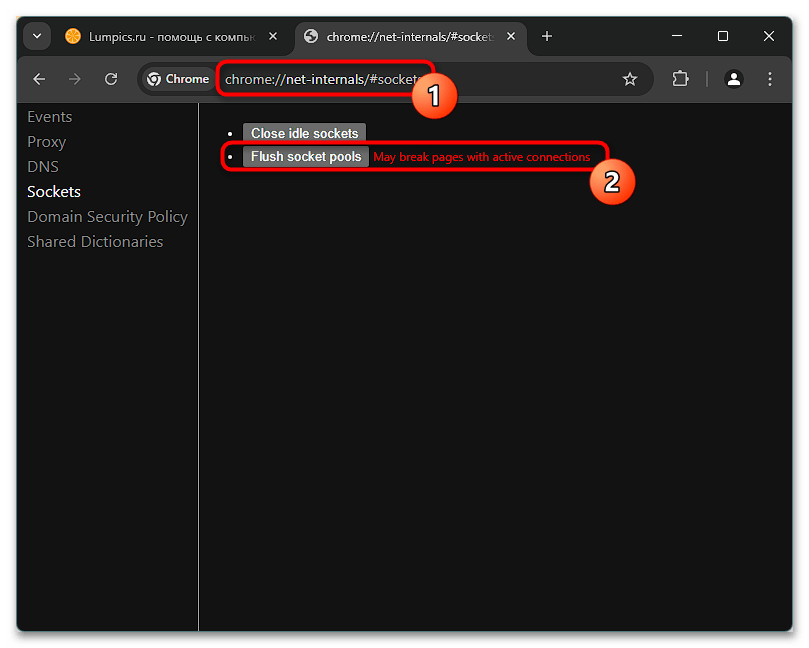Open the Proxy section

pos(46,142)
